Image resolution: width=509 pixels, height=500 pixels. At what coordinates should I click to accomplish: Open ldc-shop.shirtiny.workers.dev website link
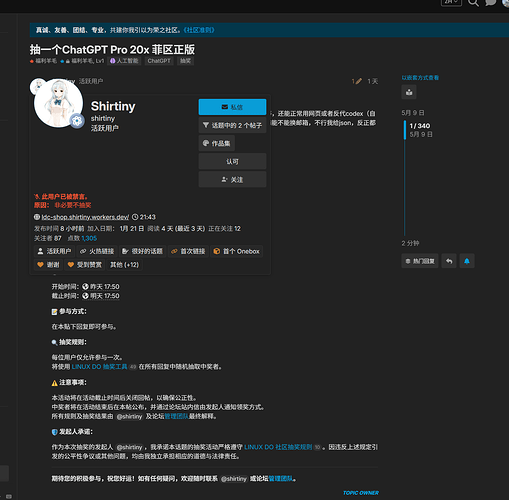pos(85,217)
